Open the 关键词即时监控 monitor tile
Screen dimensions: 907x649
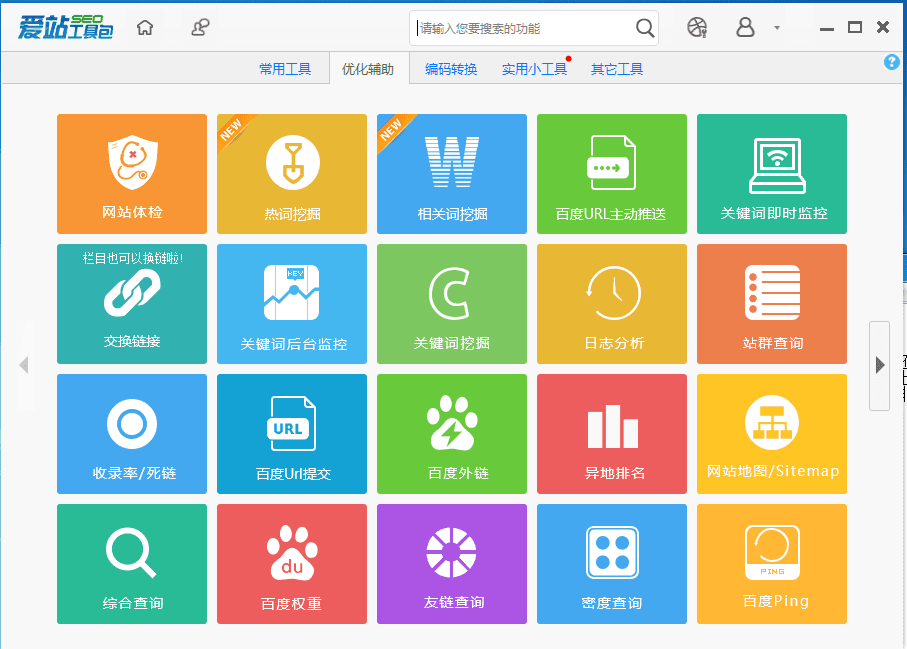point(772,174)
